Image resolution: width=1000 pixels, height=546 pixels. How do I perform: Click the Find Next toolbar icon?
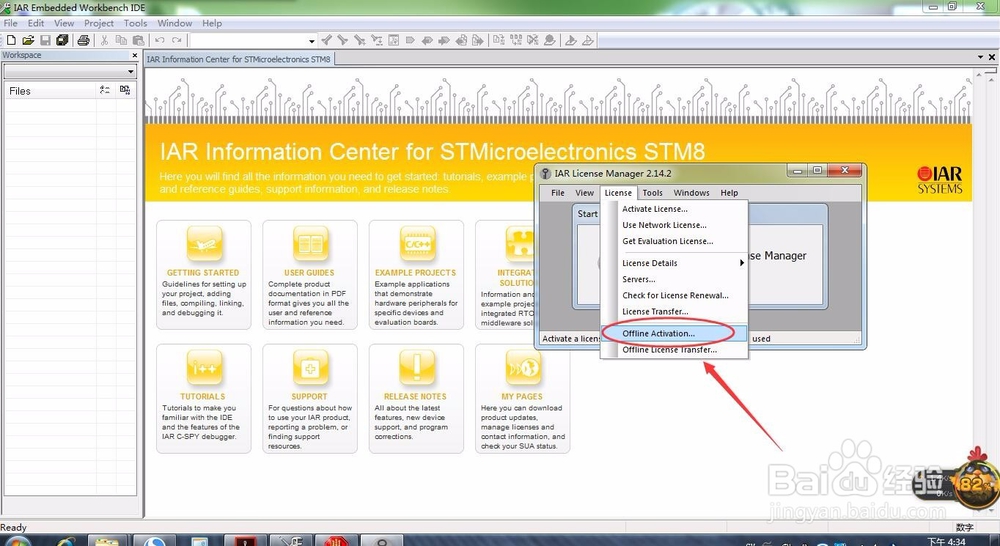(343, 40)
